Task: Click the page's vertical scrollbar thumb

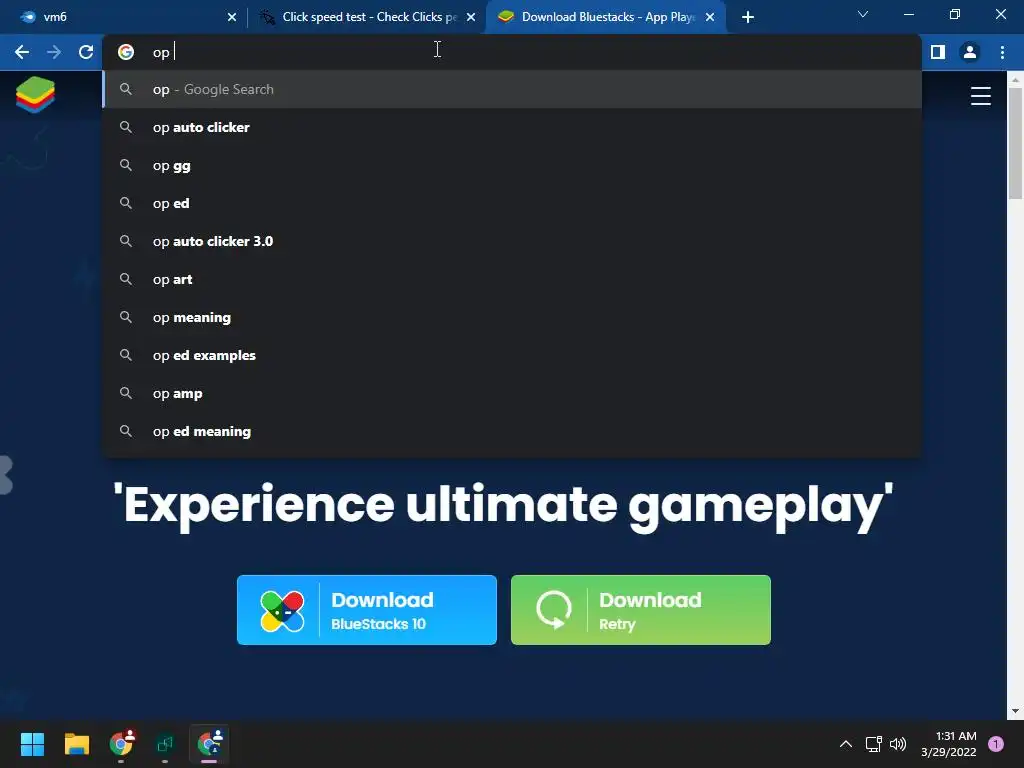Action: click(x=1015, y=142)
